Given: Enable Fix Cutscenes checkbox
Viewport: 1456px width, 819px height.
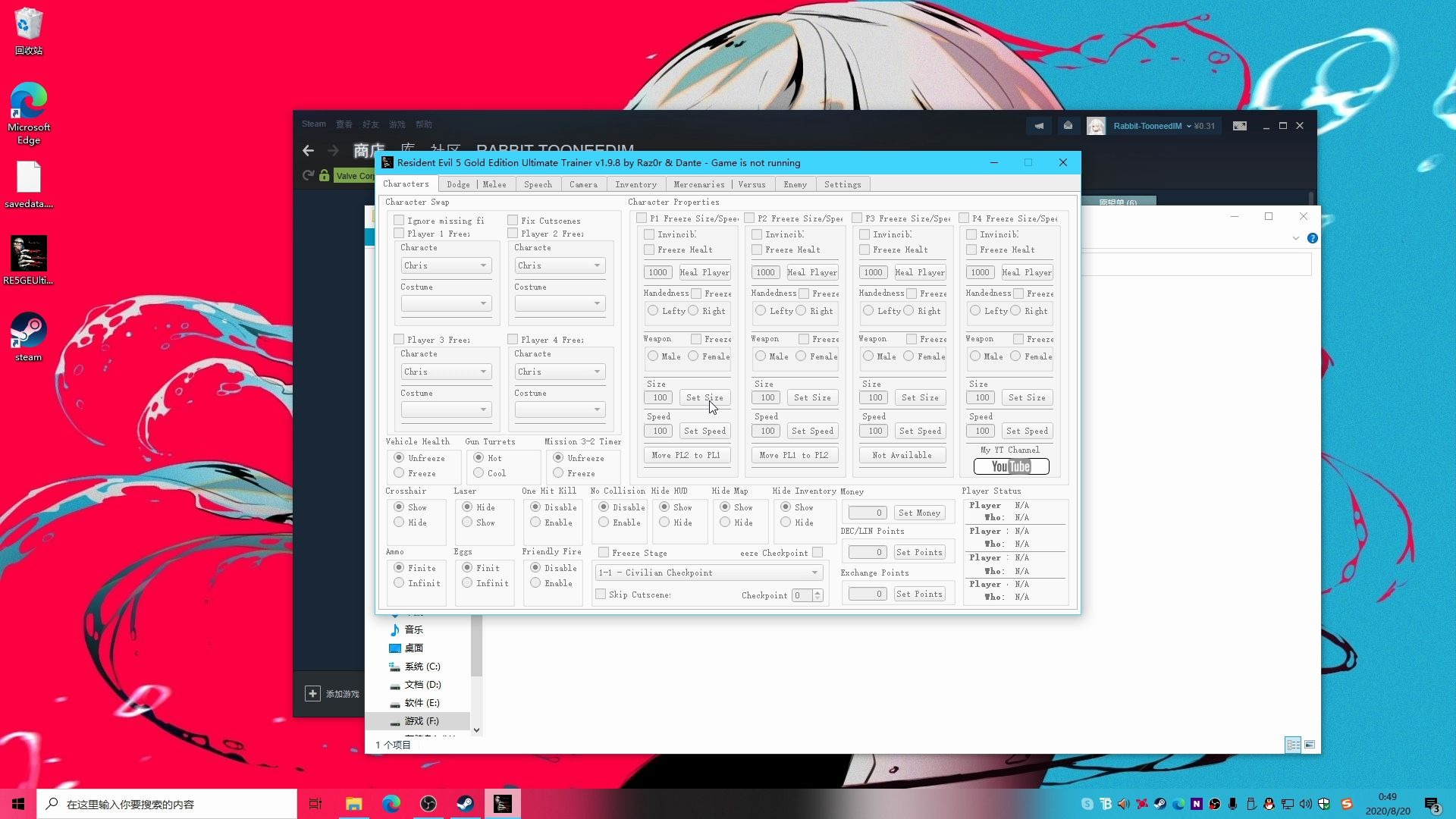Looking at the screenshot, I should pyautogui.click(x=513, y=220).
